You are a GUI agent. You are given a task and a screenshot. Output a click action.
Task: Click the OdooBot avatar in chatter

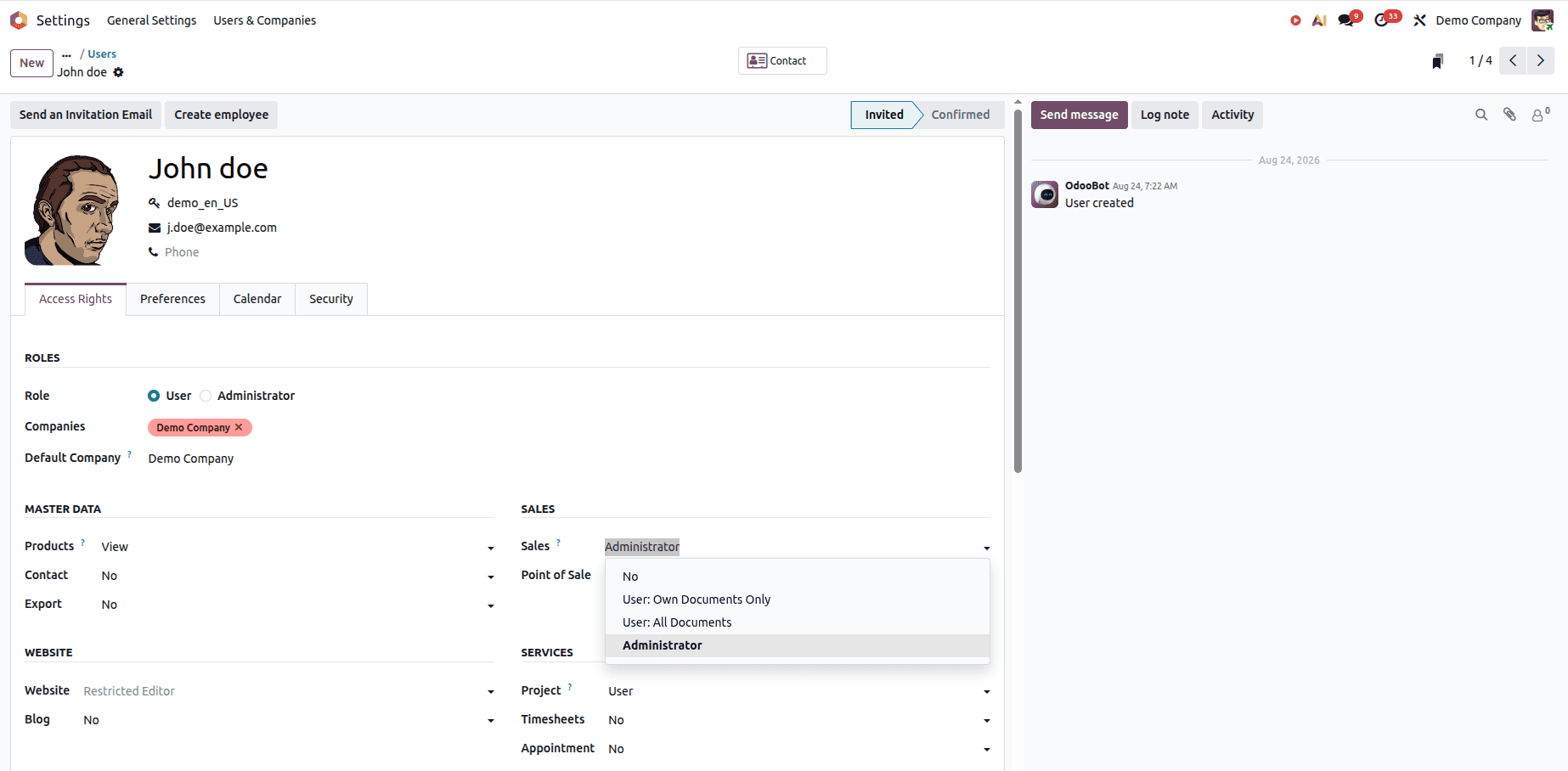[1045, 194]
